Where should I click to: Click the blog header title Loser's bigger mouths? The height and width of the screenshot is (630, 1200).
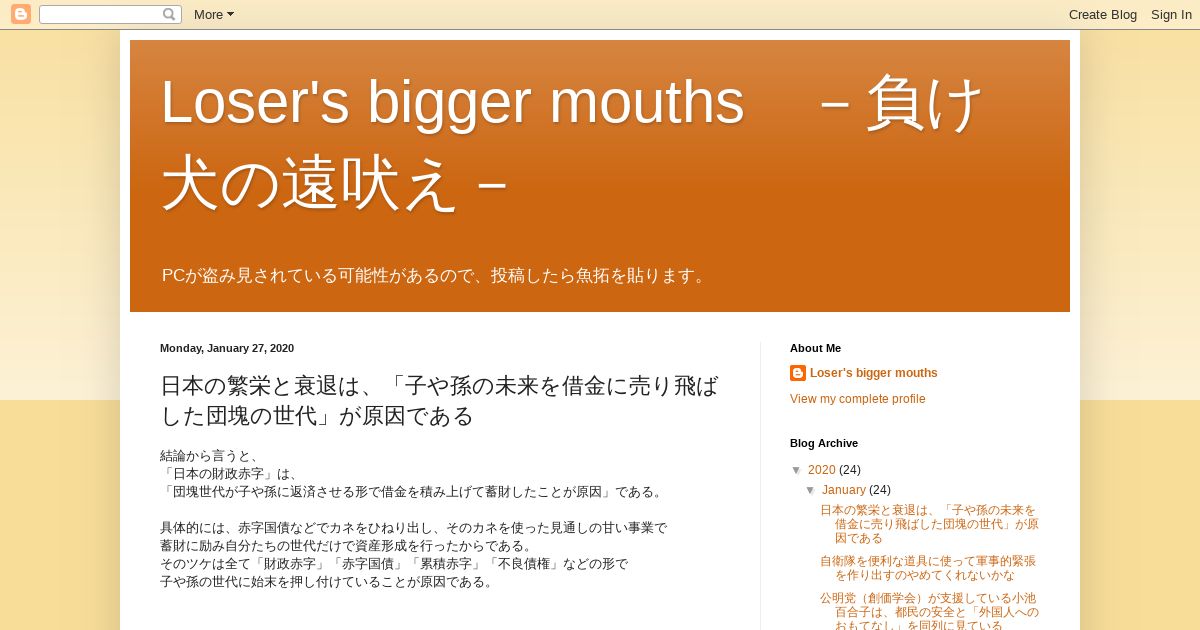click(573, 142)
